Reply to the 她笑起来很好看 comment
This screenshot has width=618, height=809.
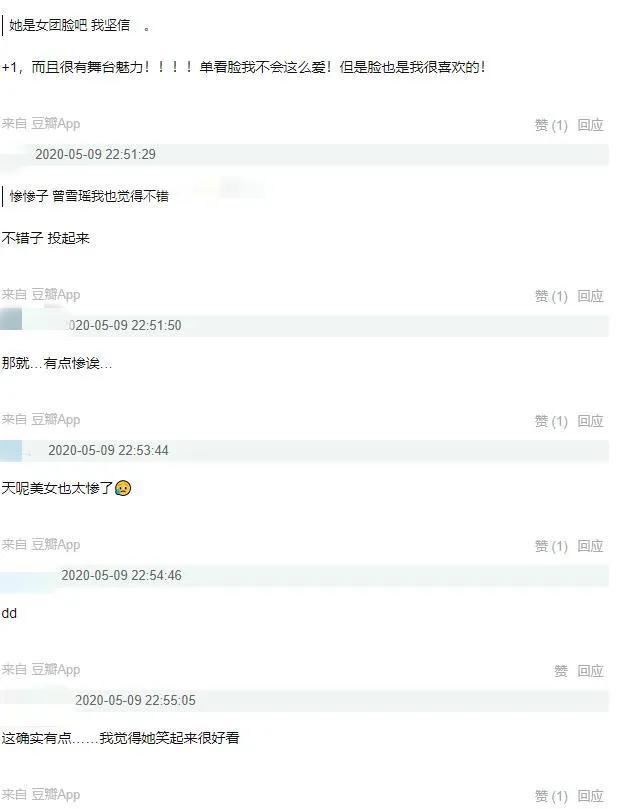(x=590, y=796)
